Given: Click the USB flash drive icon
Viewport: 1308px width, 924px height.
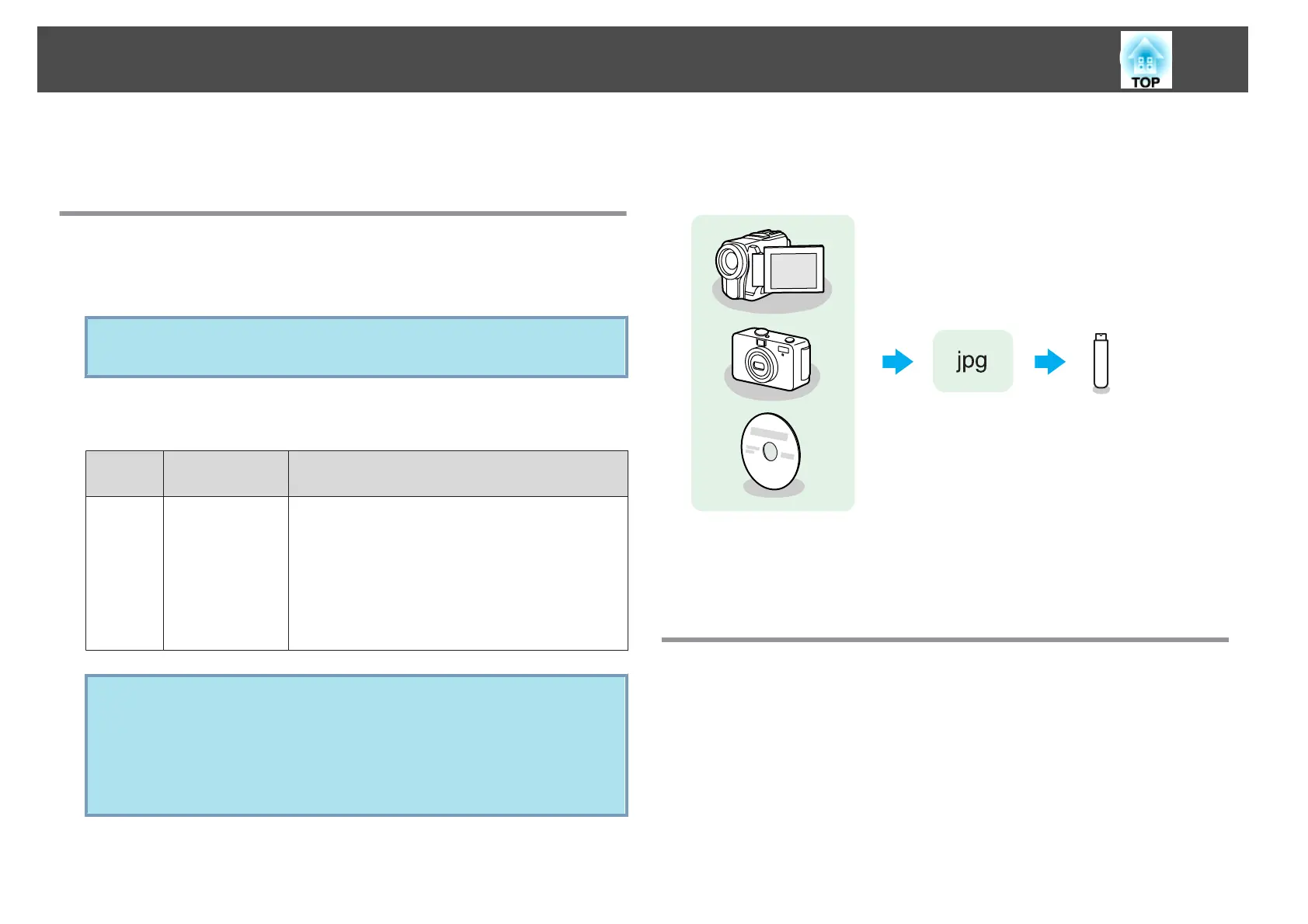Looking at the screenshot, I should [x=1101, y=362].
